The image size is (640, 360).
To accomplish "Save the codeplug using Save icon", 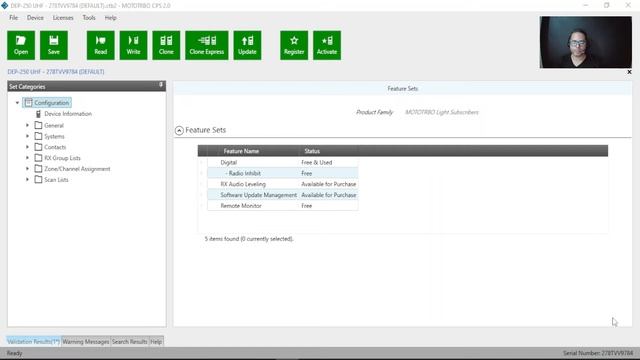I will point(54,45).
